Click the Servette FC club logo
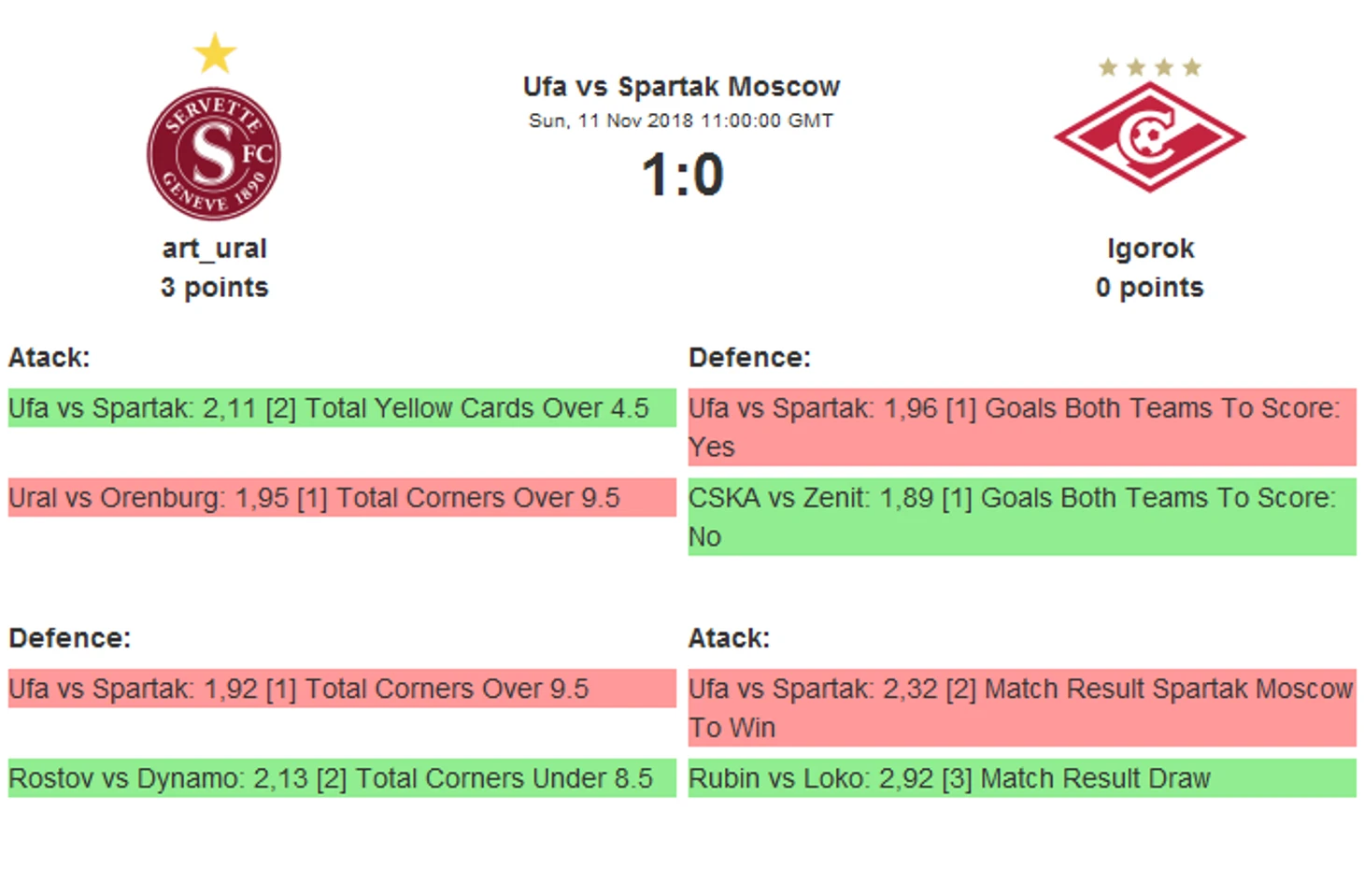Screen dimensions: 1364x896 (214, 154)
